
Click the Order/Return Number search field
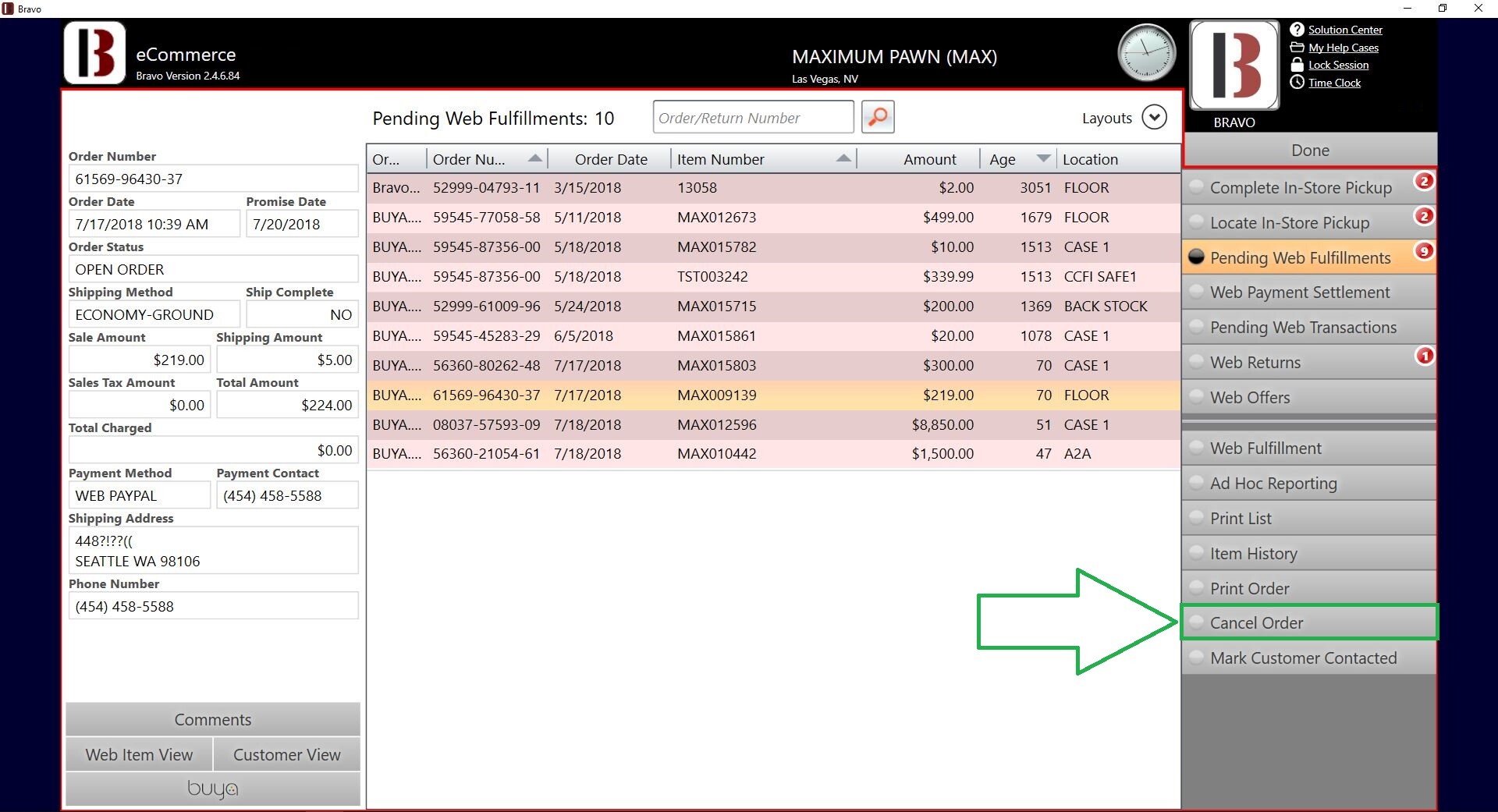coord(752,118)
